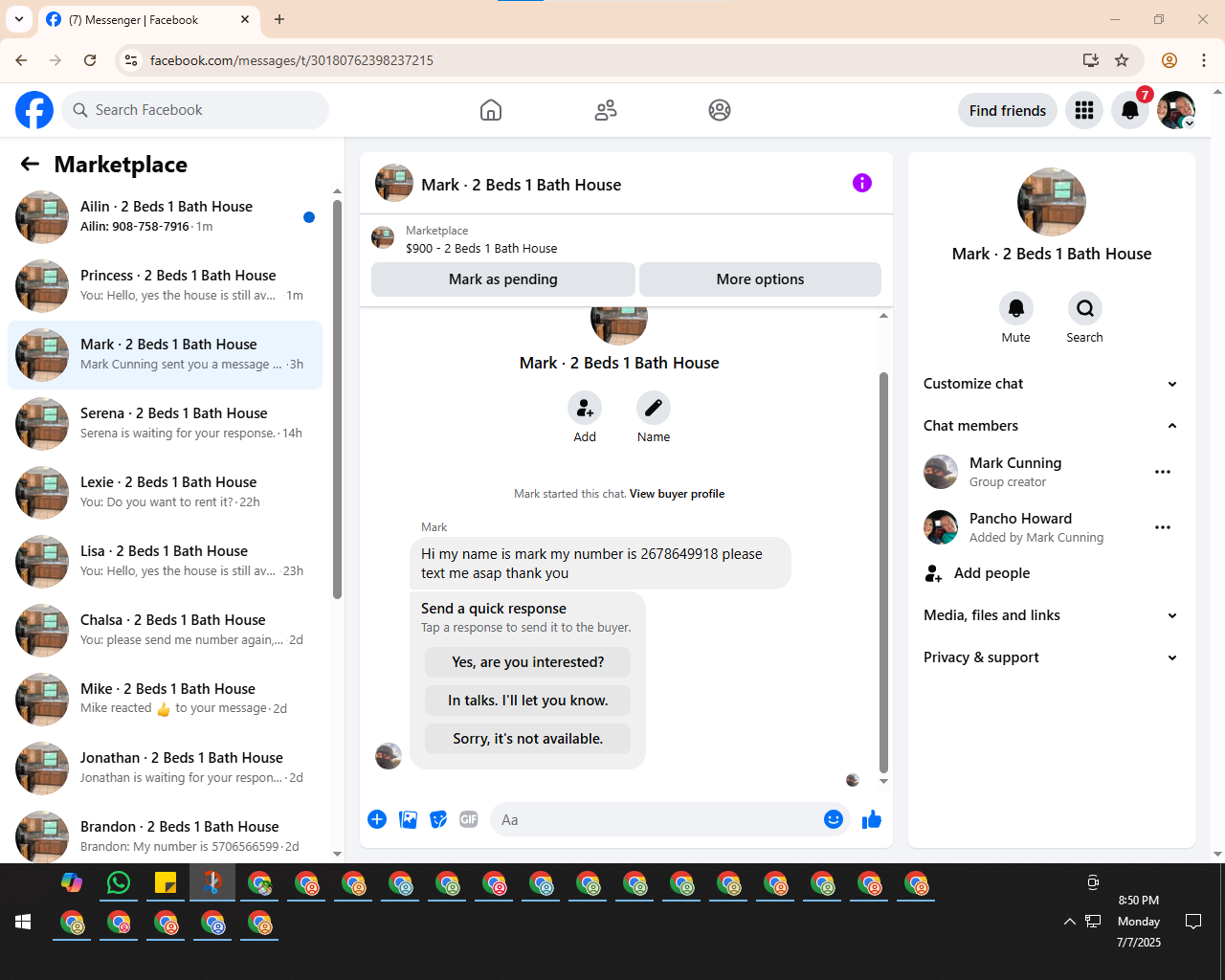The image size is (1225, 980).
Task: Attach a photo using image icon
Action: [x=408, y=819]
